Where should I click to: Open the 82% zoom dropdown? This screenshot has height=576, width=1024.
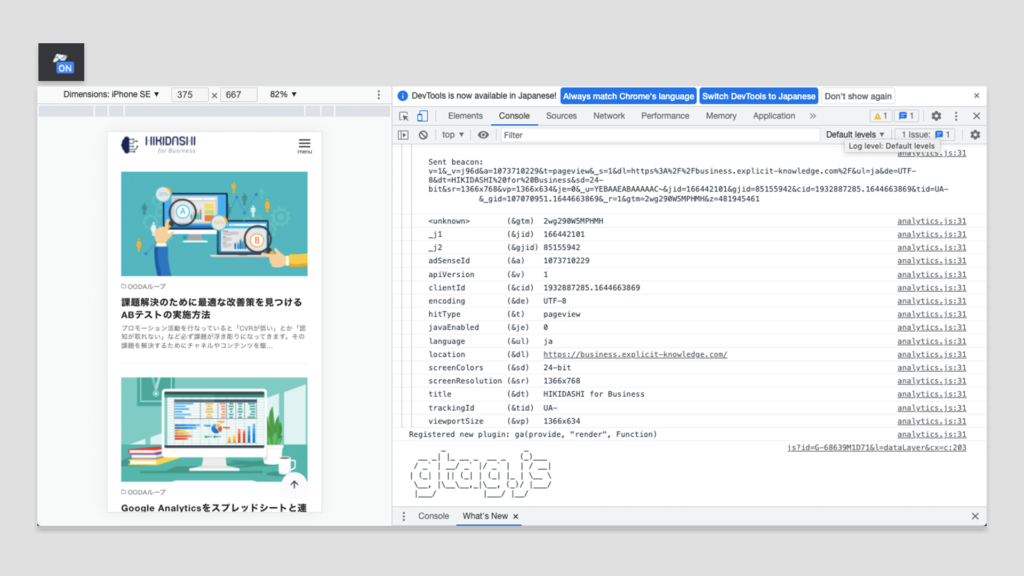tap(284, 95)
